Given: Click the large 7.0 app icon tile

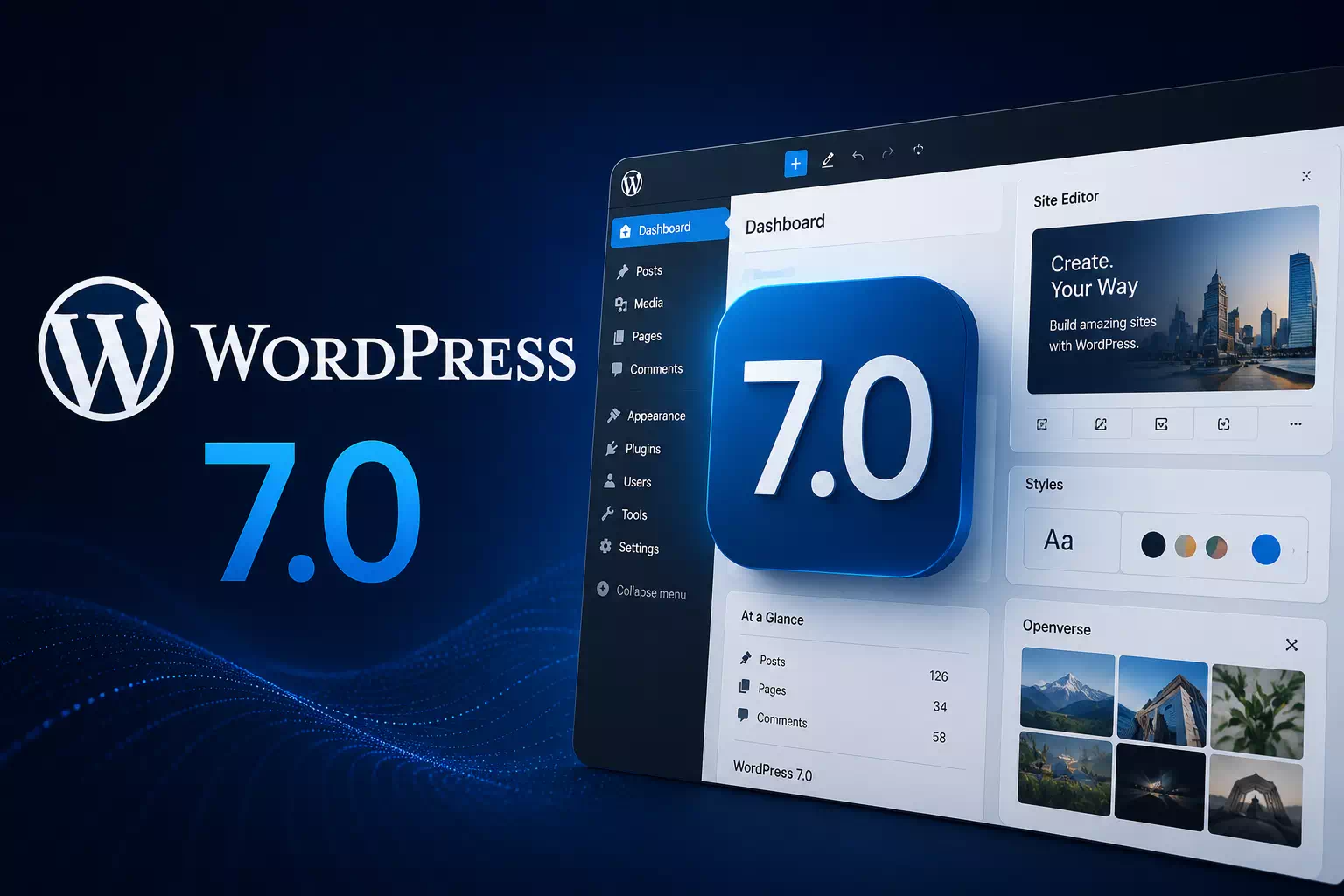Looking at the screenshot, I should point(842,429).
